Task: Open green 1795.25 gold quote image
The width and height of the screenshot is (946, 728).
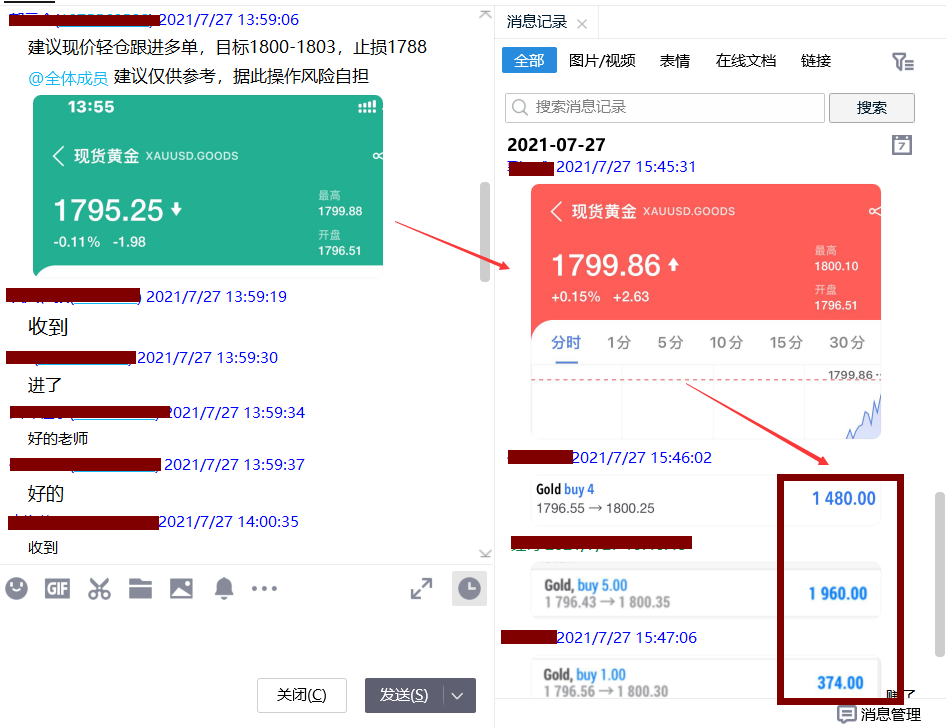Action: [208, 186]
